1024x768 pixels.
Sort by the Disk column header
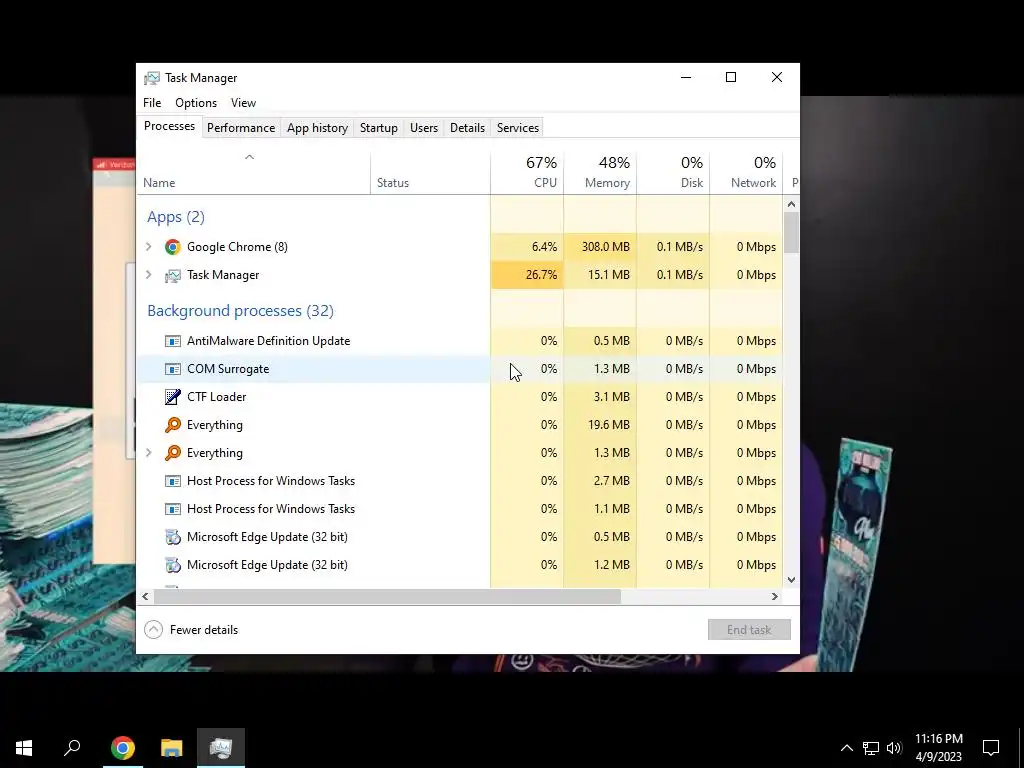673,173
